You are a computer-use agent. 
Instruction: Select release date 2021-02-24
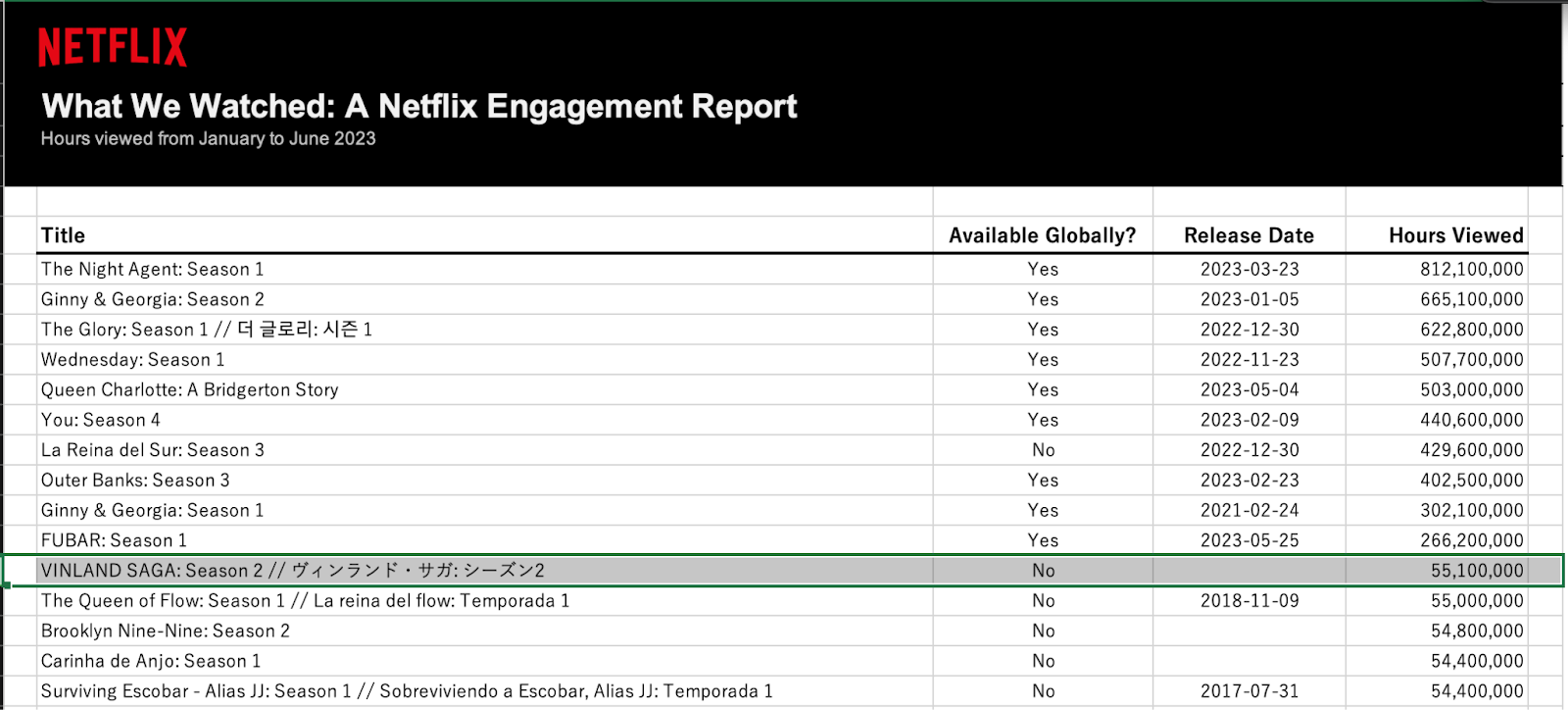[x=1249, y=510]
